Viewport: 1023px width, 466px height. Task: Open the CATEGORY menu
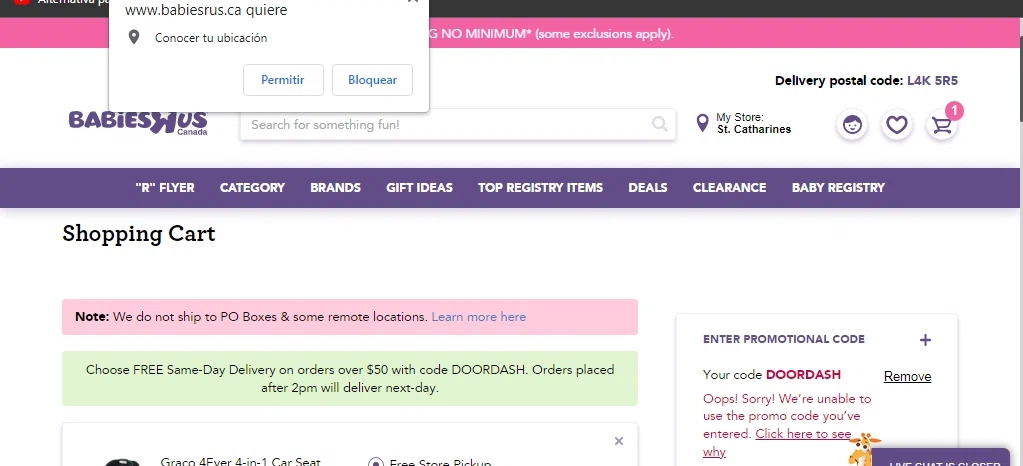252,187
